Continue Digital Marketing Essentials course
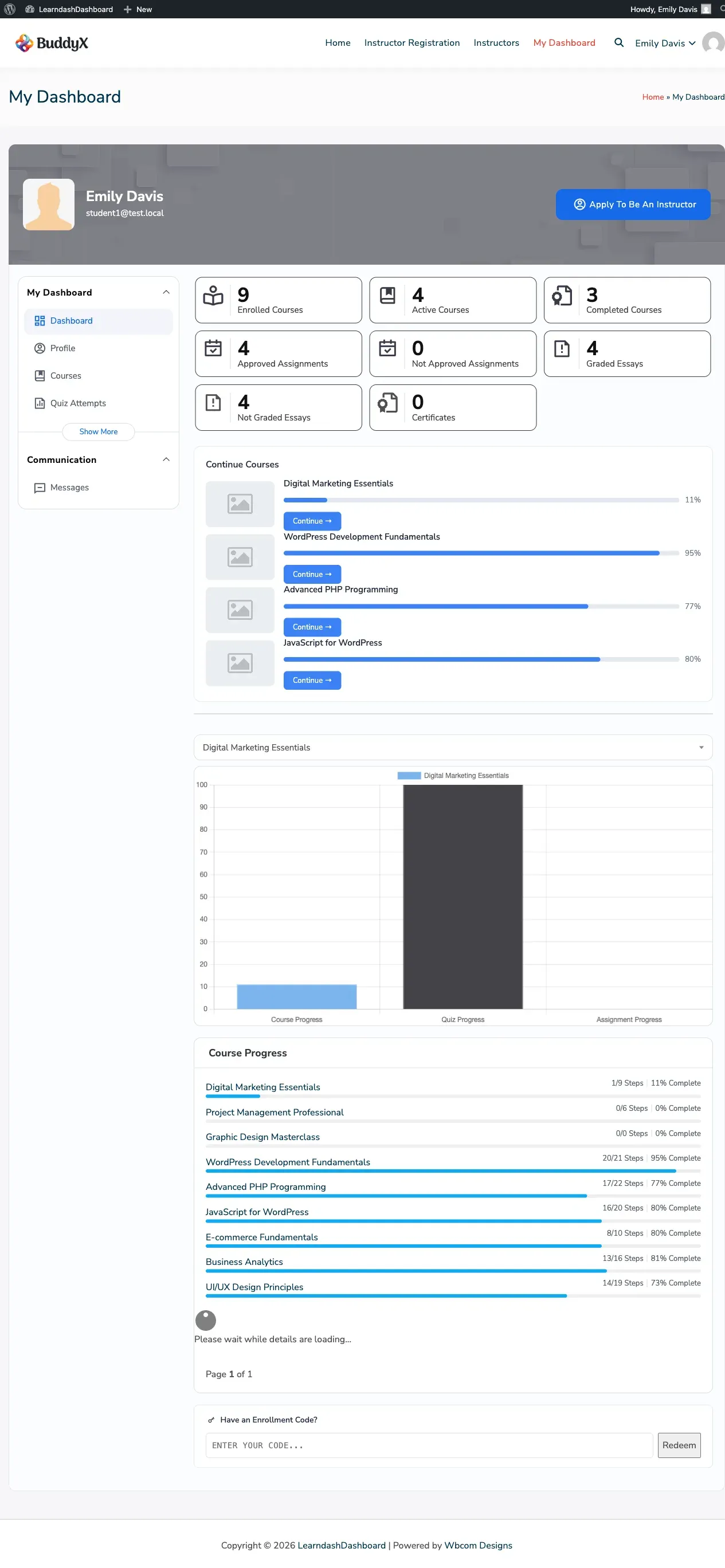 312,521
